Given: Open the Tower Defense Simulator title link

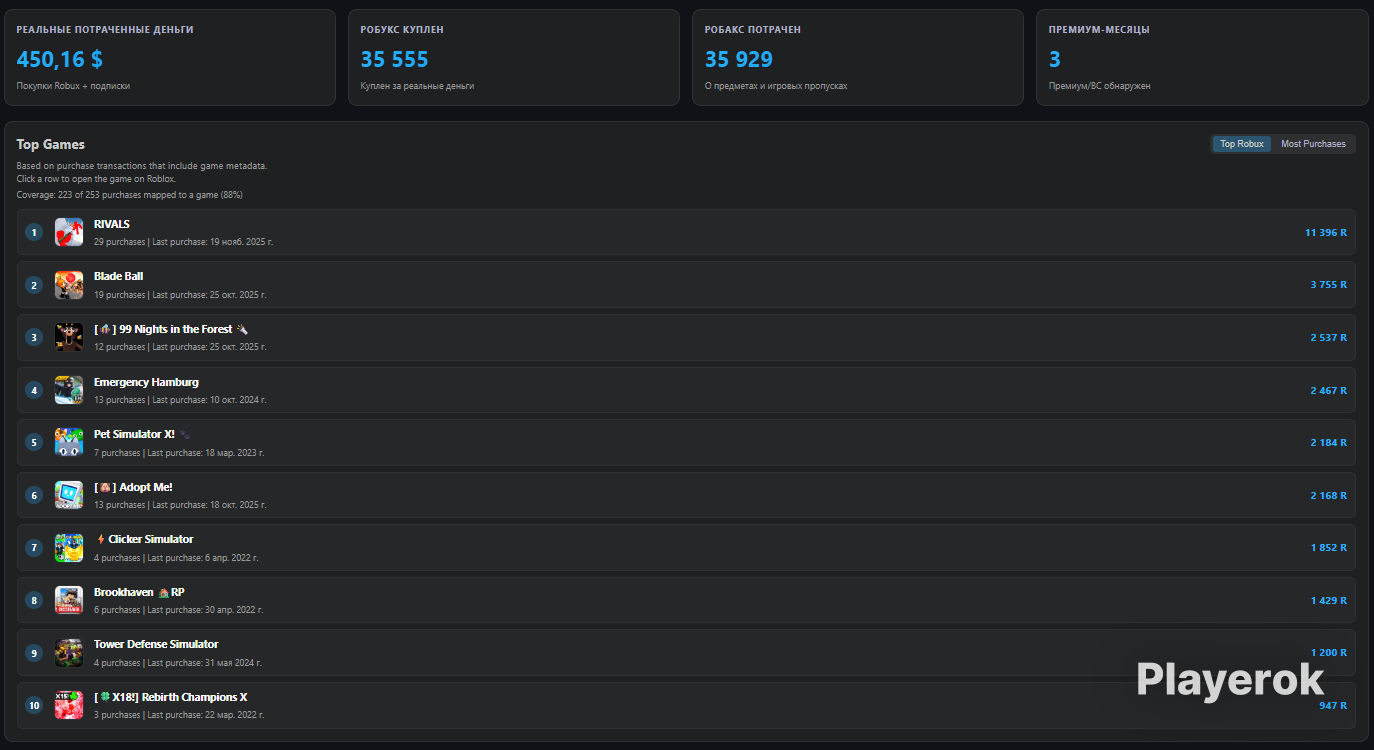Looking at the screenshot, I should (x=156, y=644).
